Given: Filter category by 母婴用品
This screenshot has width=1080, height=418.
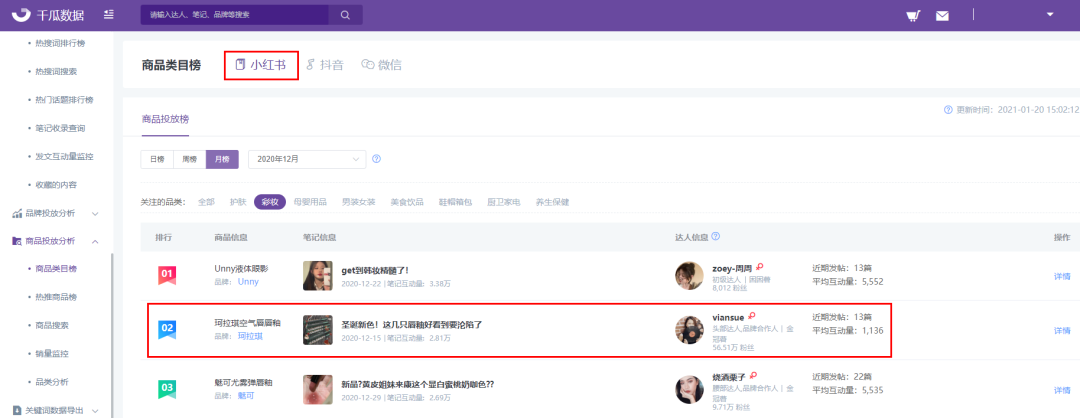Looking at the screenshot, I should click(x=310, y=202).
